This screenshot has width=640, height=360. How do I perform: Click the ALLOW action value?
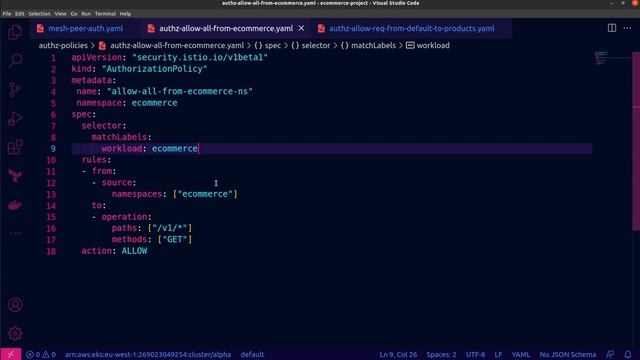(x=134, y=251)
